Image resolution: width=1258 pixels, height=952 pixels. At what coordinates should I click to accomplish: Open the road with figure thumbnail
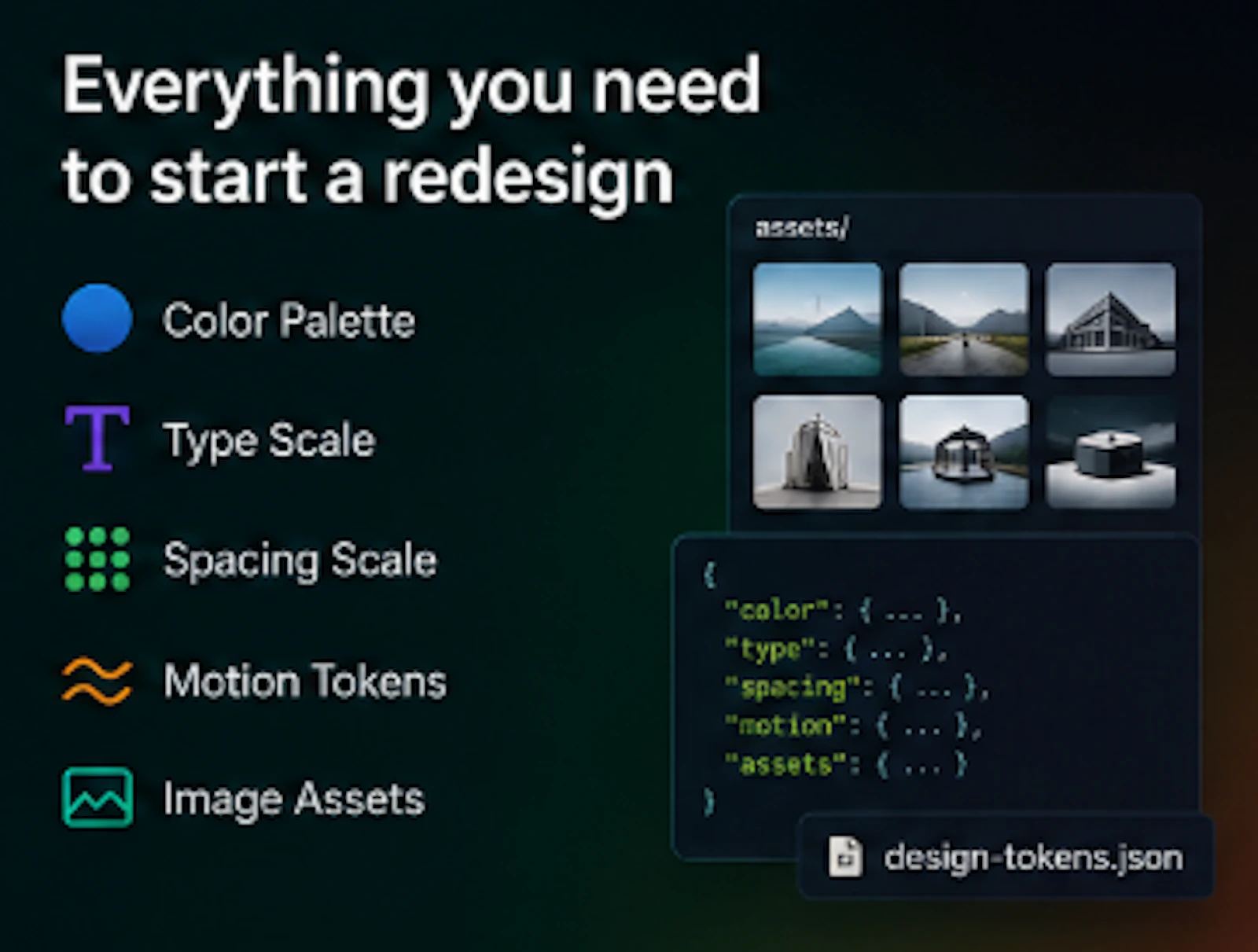coord(964,319)
